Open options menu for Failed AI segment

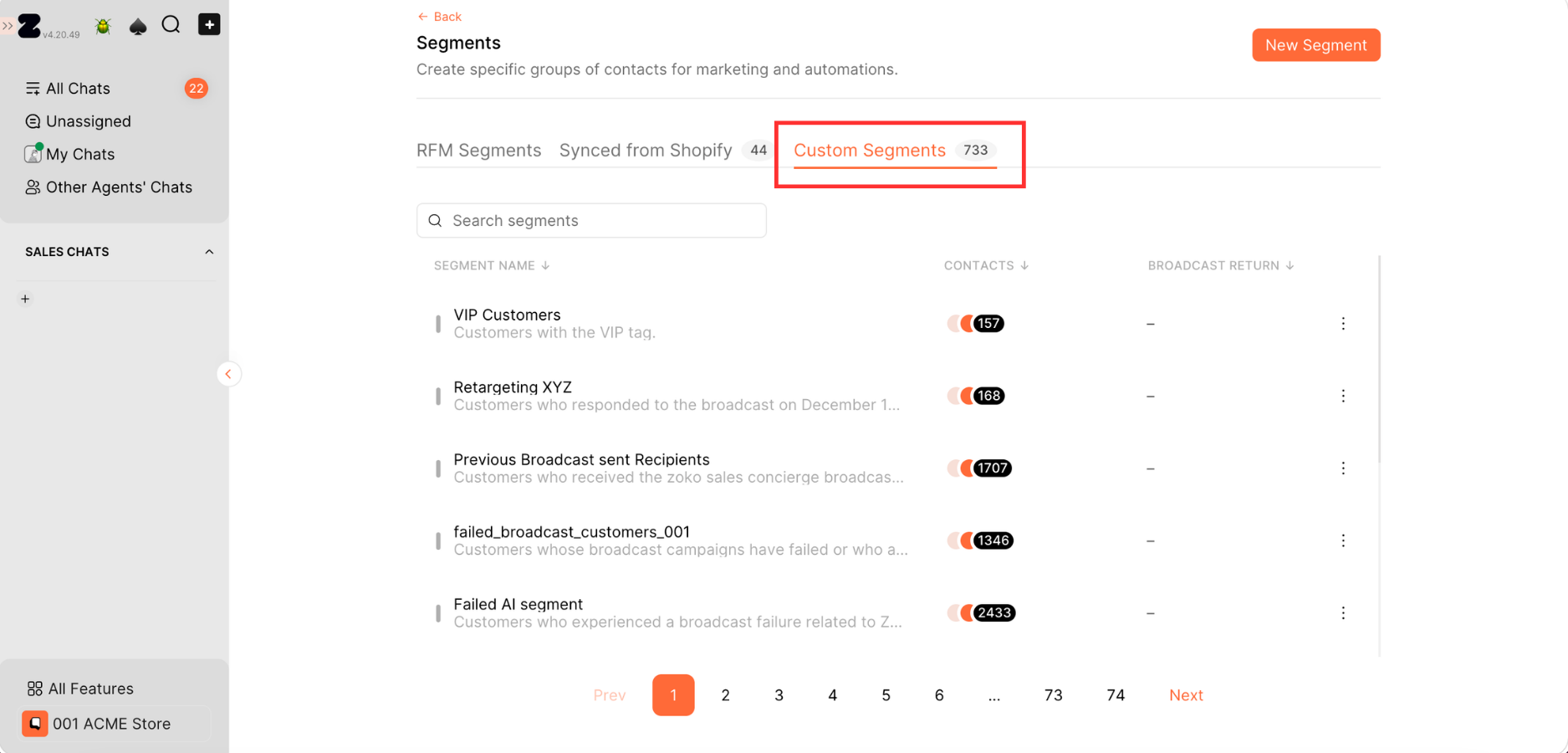point(1343,613)
